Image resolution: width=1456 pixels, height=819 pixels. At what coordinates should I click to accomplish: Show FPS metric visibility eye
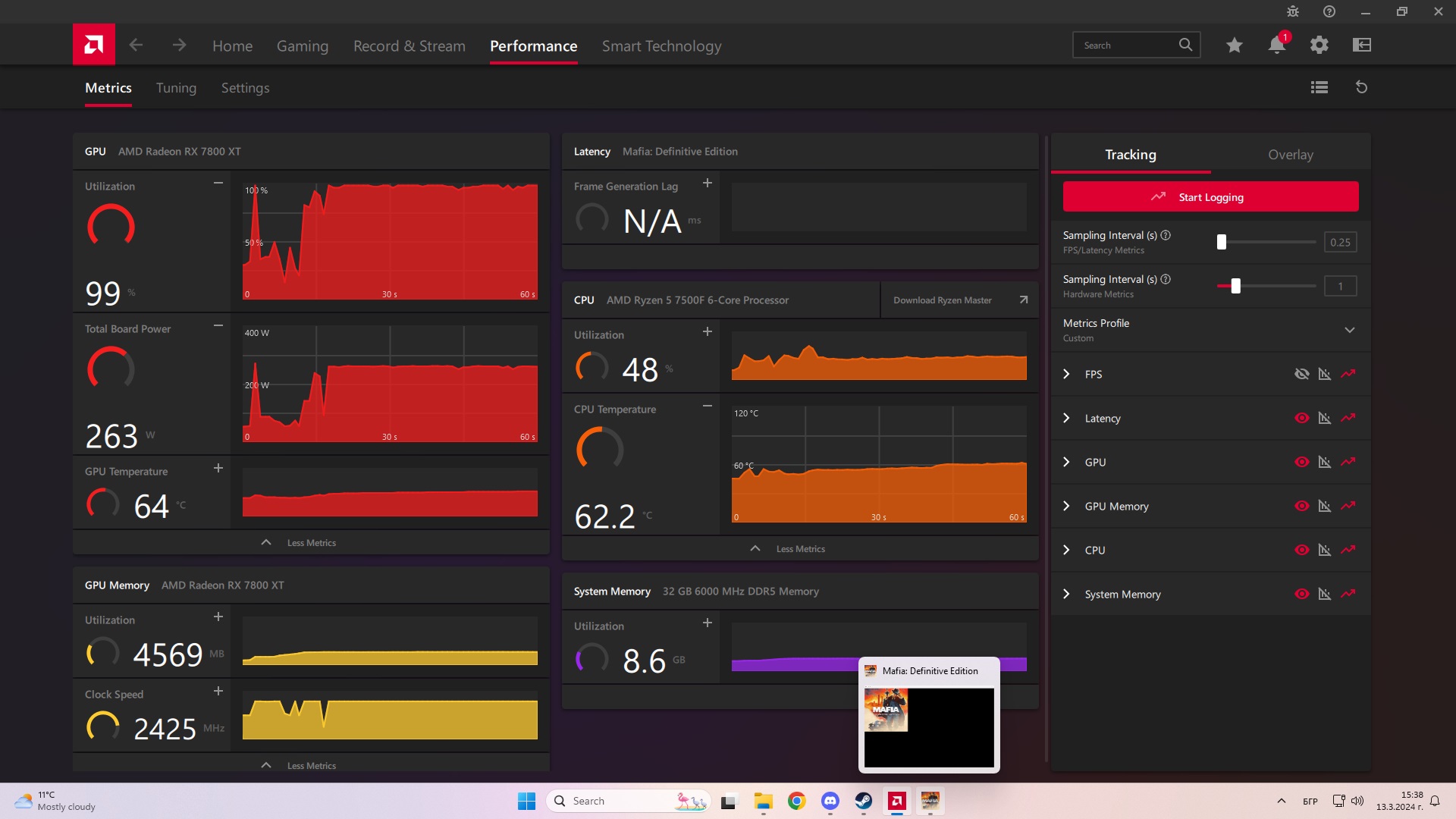pyautogui.click(x=1301, y=374)
